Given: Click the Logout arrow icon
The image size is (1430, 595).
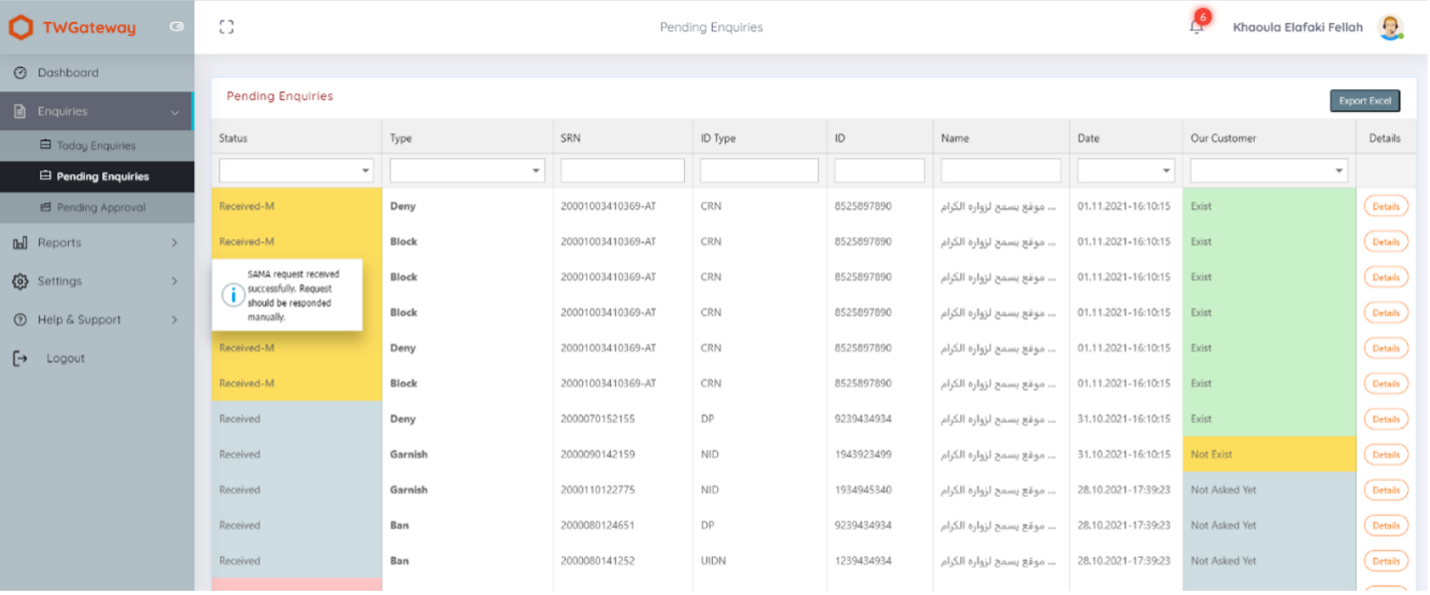Looking at the screenshot, I should click(x=20, y=358).
